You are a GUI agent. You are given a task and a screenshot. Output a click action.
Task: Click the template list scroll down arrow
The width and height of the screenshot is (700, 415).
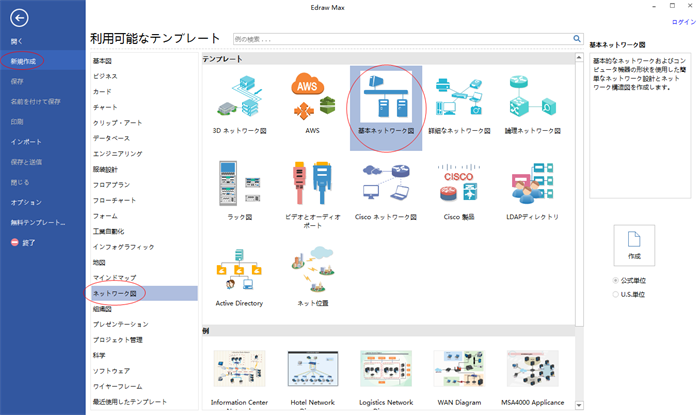(579, 405)
